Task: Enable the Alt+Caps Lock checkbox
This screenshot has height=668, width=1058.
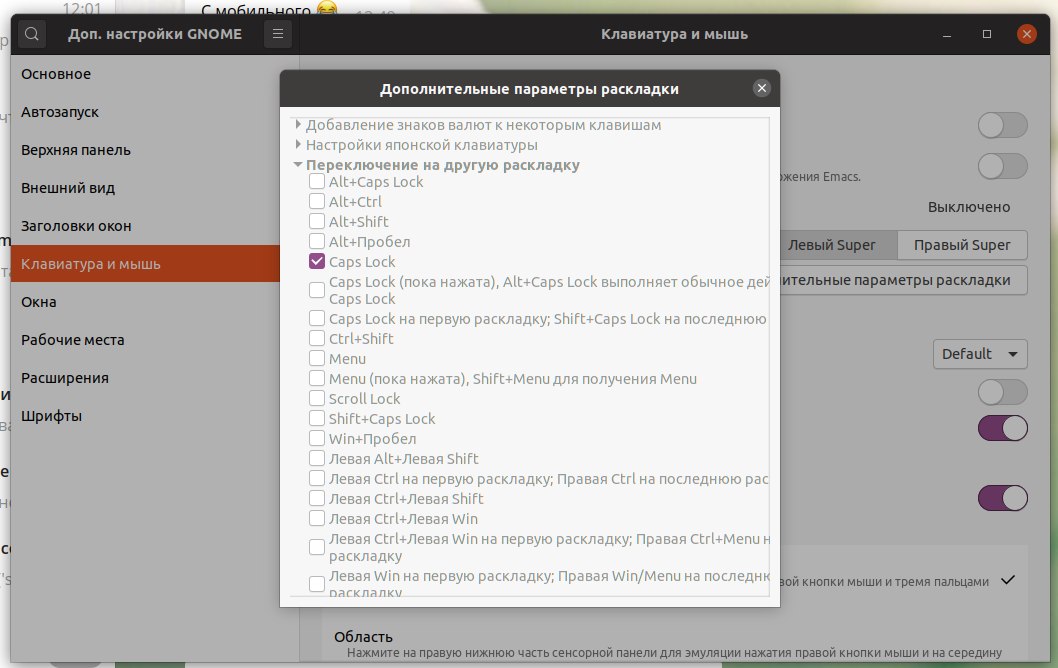Action: 316,182
